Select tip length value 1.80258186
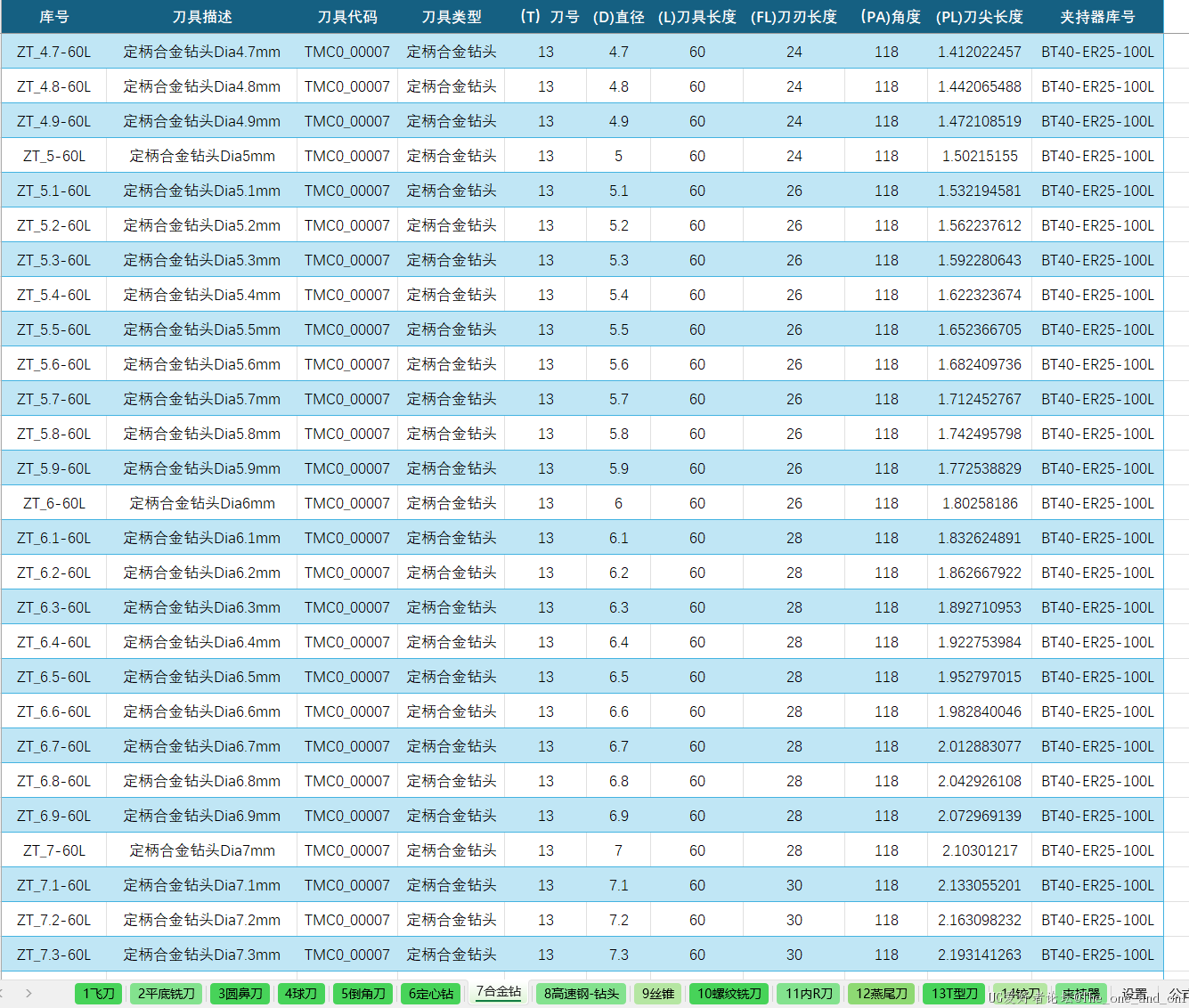The image size is (1189, 1008). point(980,503)
